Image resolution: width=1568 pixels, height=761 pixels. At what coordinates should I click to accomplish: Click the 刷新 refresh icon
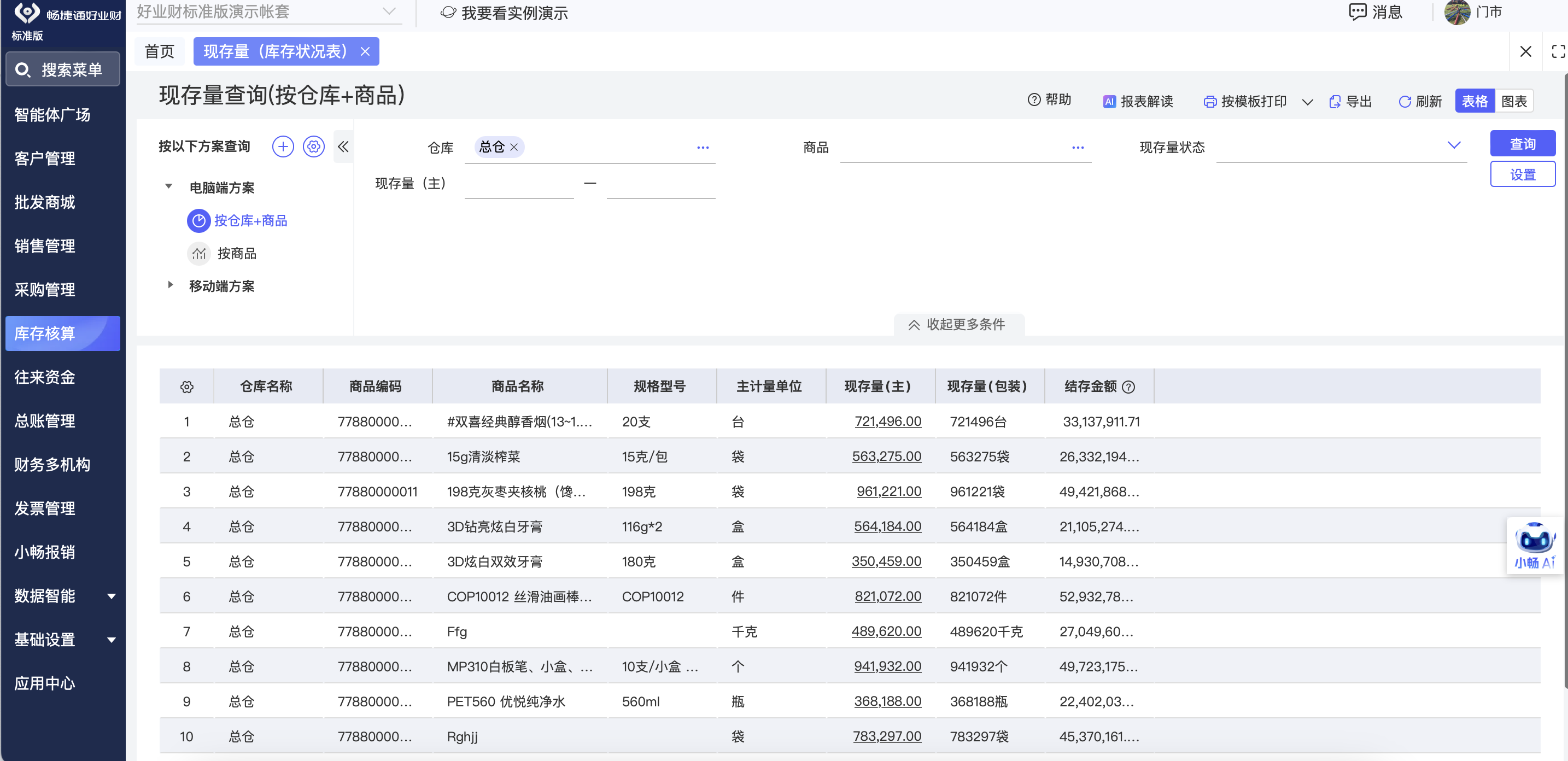click(1405, 101)
